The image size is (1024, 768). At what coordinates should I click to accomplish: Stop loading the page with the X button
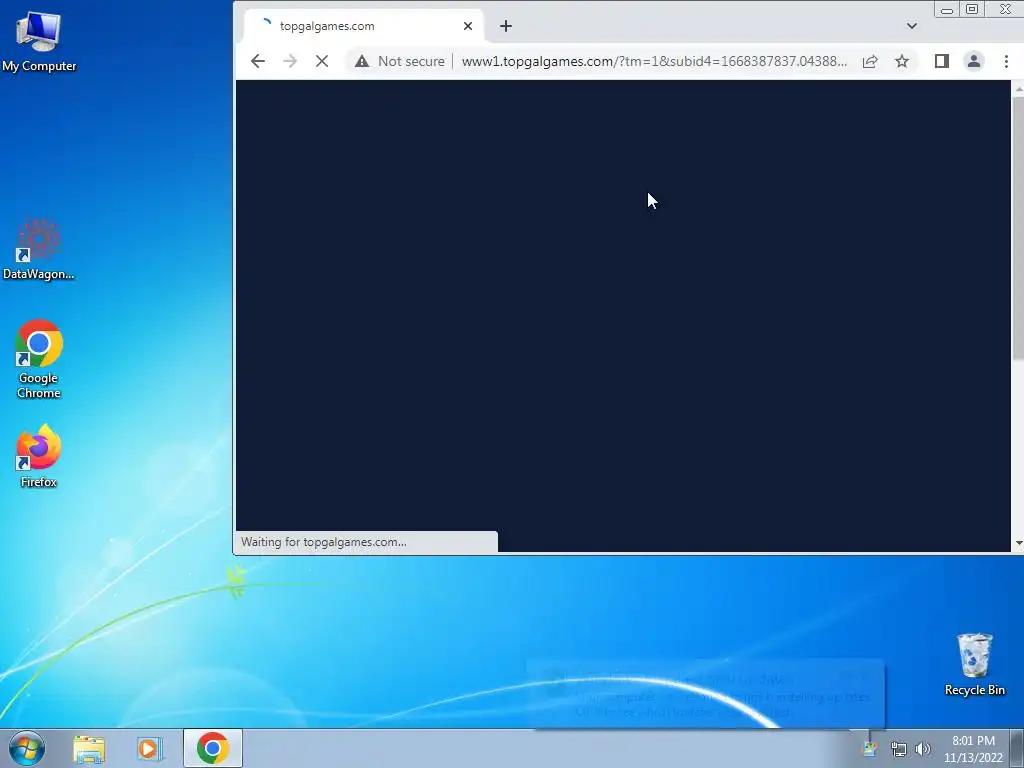coord(322,61)
